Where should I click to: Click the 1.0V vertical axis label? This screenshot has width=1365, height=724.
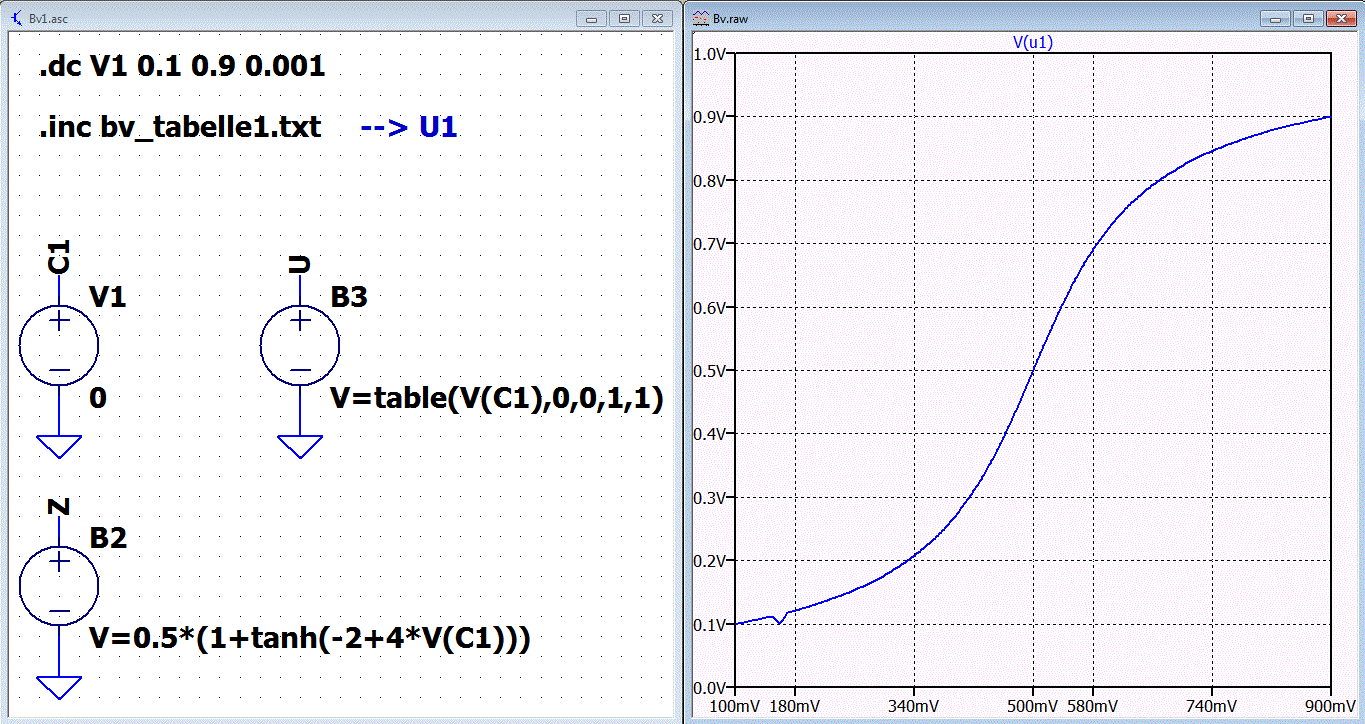click(x=709, y=54)
